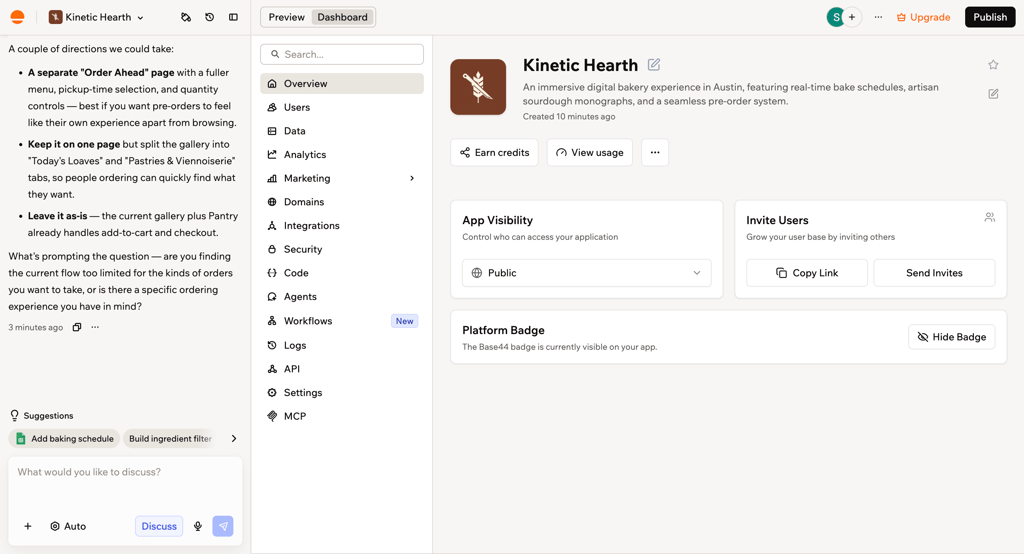The height and width of the screenshot is (554, 1024).
Task: Open the MCP section
Action: 342,416
